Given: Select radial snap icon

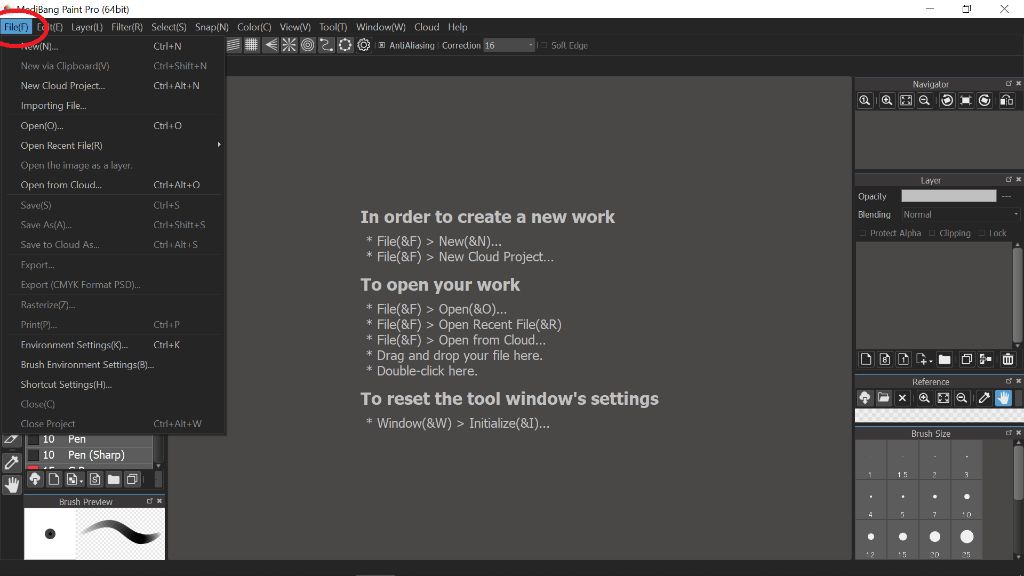Looking at the screenshot, I should (x=289, y=45).
